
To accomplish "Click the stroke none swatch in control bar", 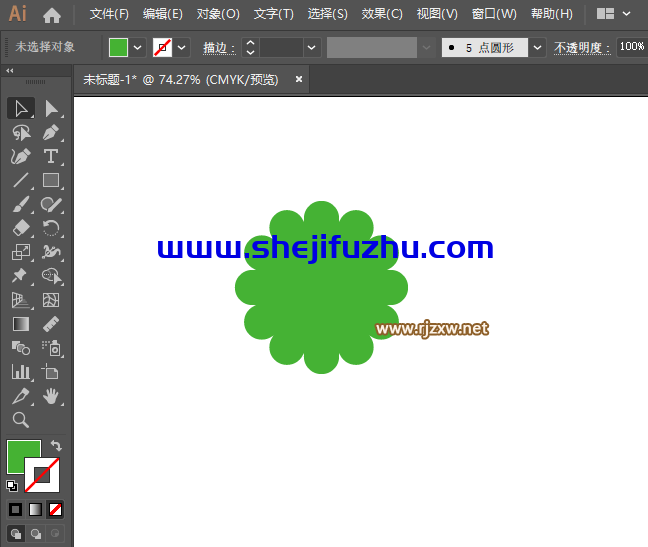I will tap(162, 48).
